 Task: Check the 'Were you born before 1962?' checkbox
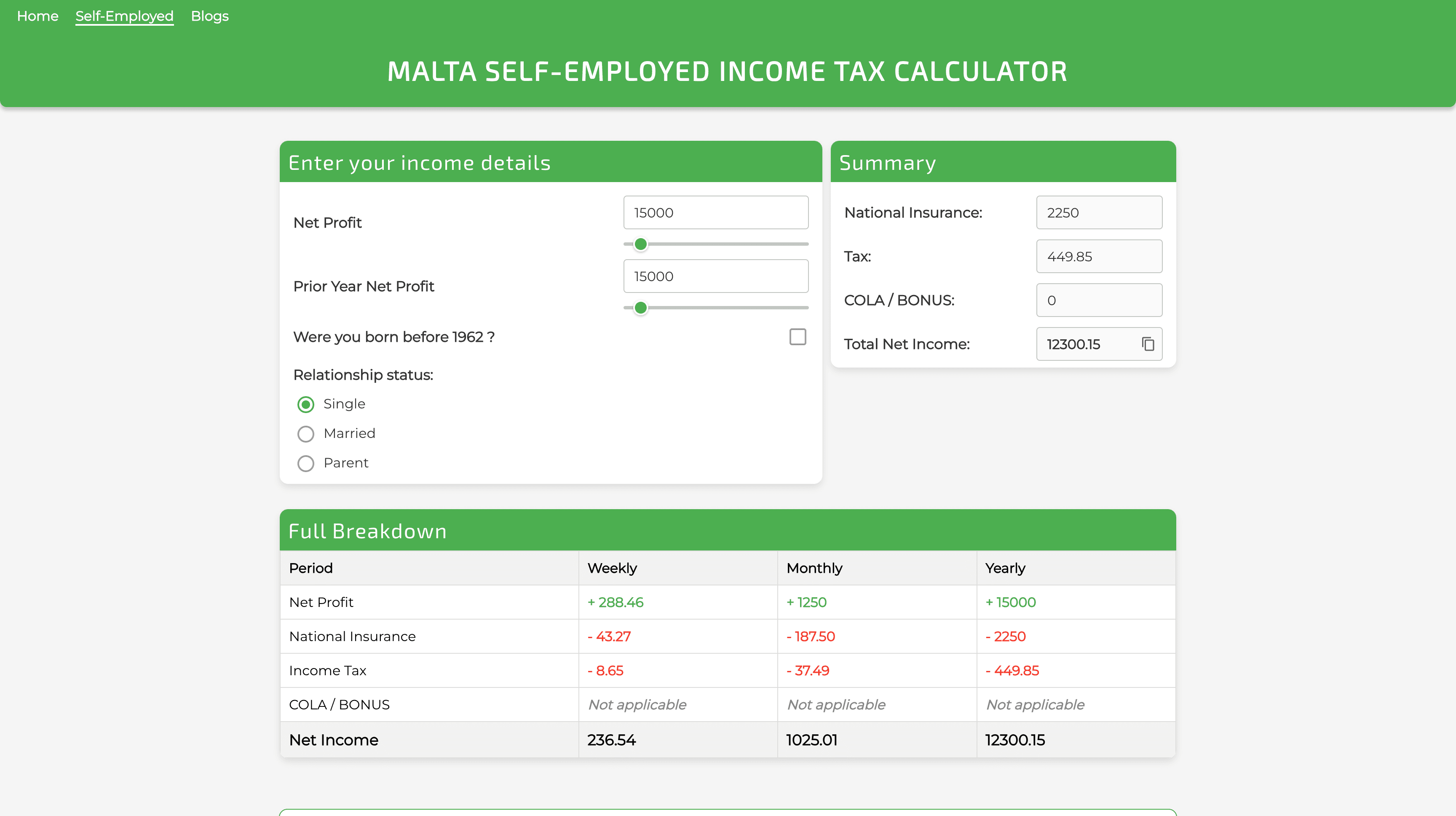pyautogui.click(x=797, y=336)
